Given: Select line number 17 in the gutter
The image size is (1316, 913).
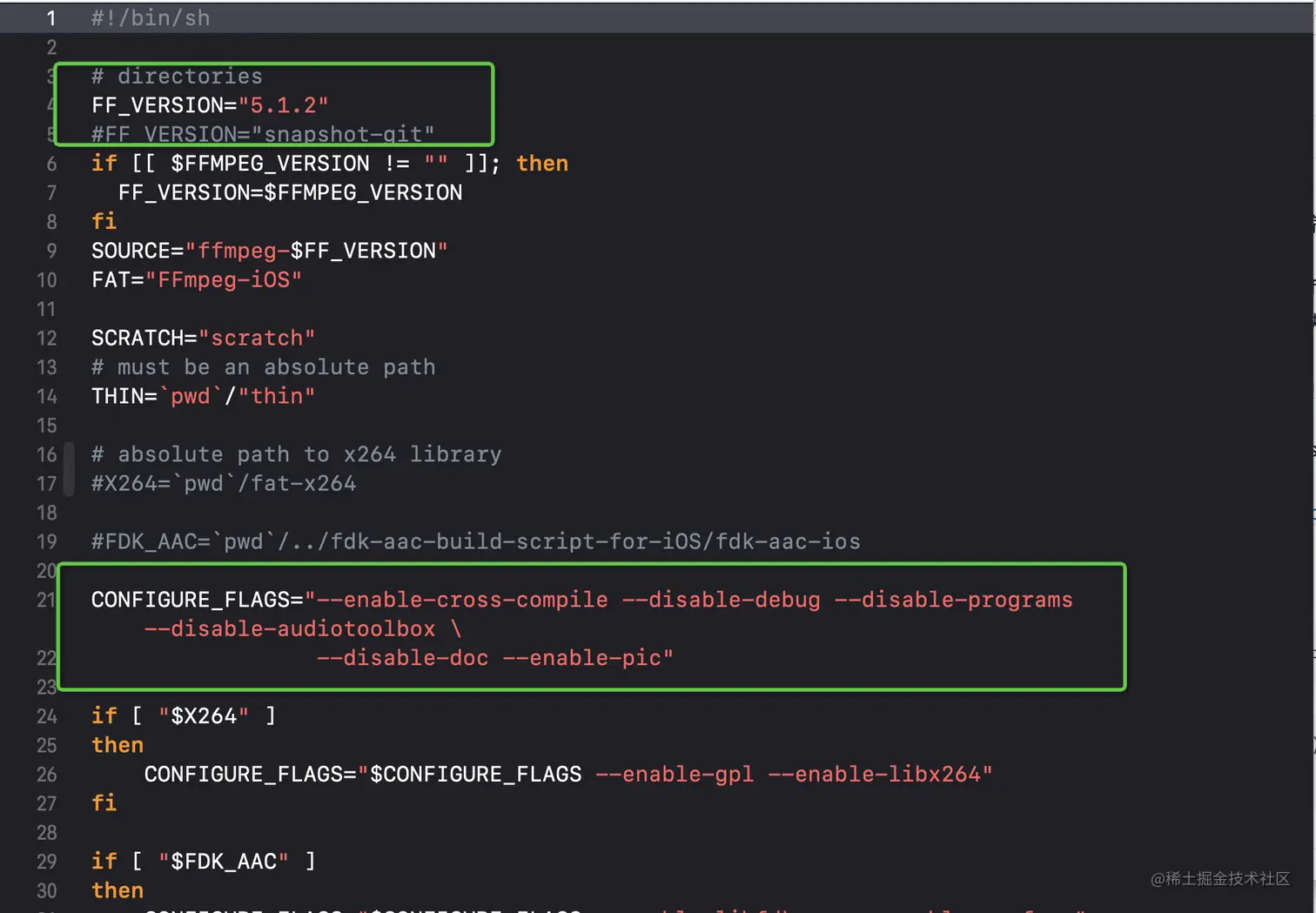Looking at the screenshot, I should tap(47, 483).
